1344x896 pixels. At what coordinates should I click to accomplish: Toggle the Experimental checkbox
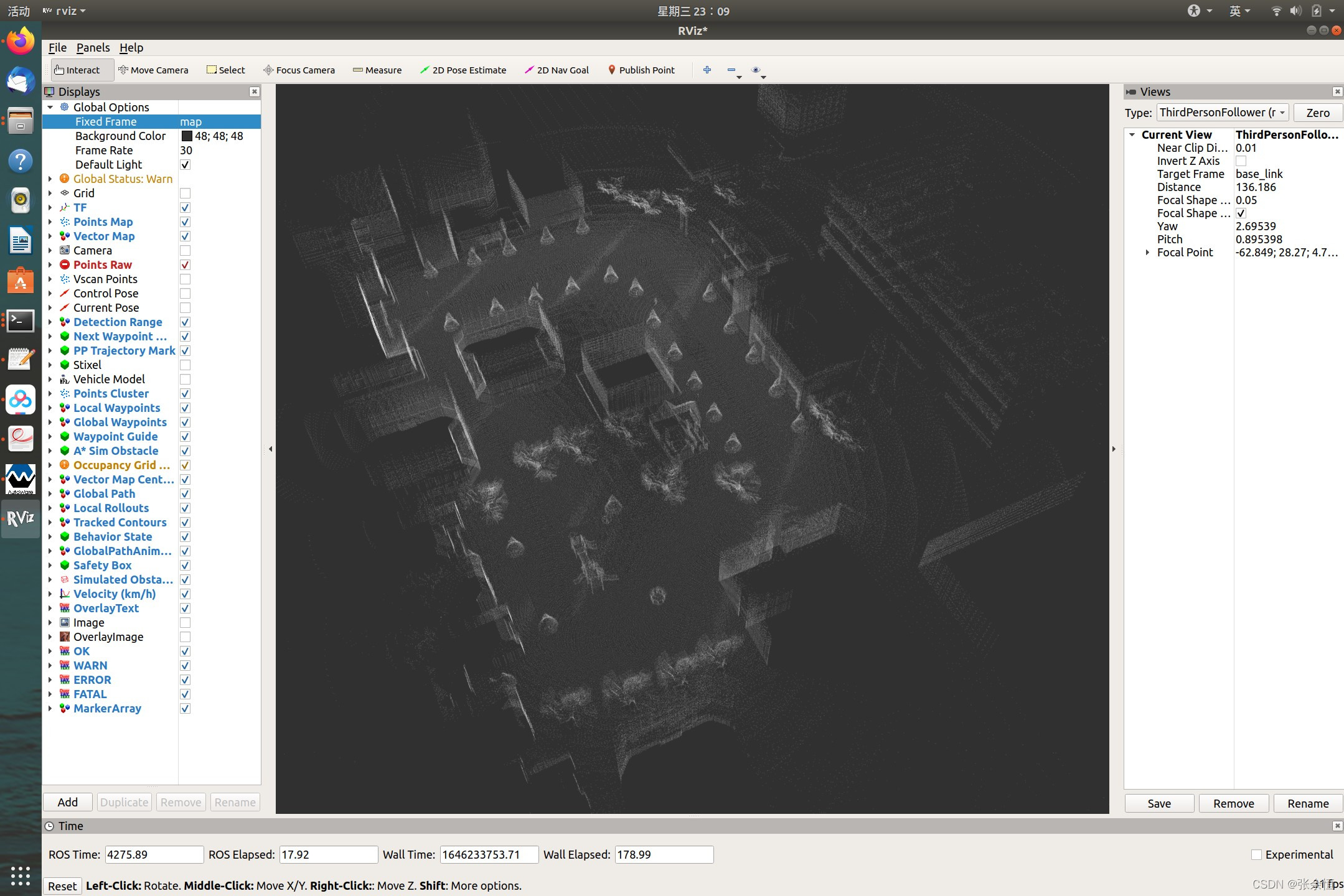[1256, 854]
